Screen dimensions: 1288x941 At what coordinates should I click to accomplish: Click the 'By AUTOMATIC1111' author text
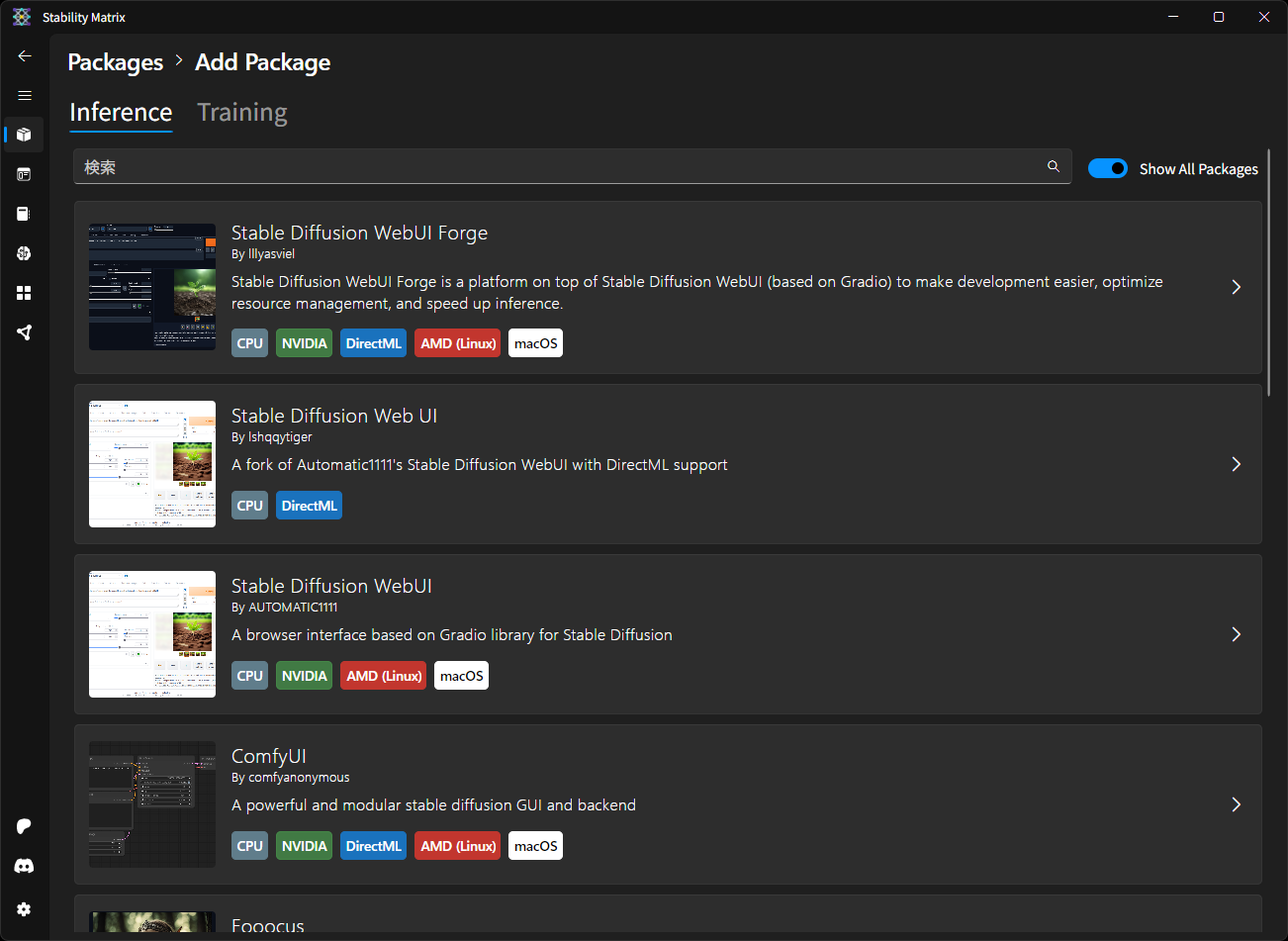pyautogui.click(x=285, y=608)
